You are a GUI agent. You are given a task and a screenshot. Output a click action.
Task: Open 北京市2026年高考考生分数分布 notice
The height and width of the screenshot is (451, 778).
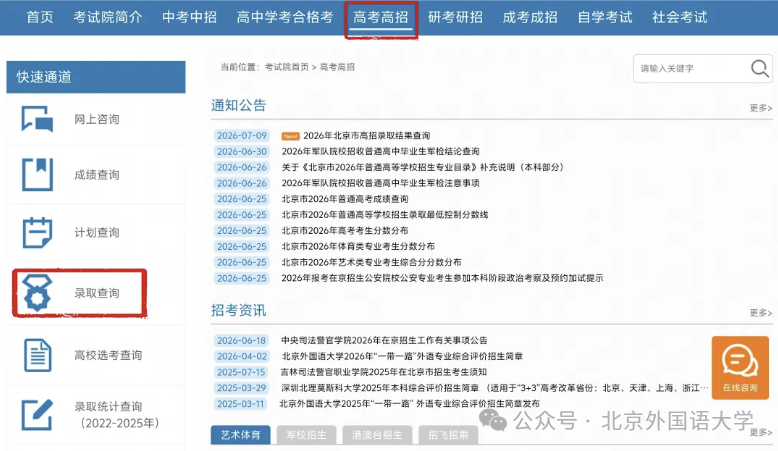click(345, 231)
